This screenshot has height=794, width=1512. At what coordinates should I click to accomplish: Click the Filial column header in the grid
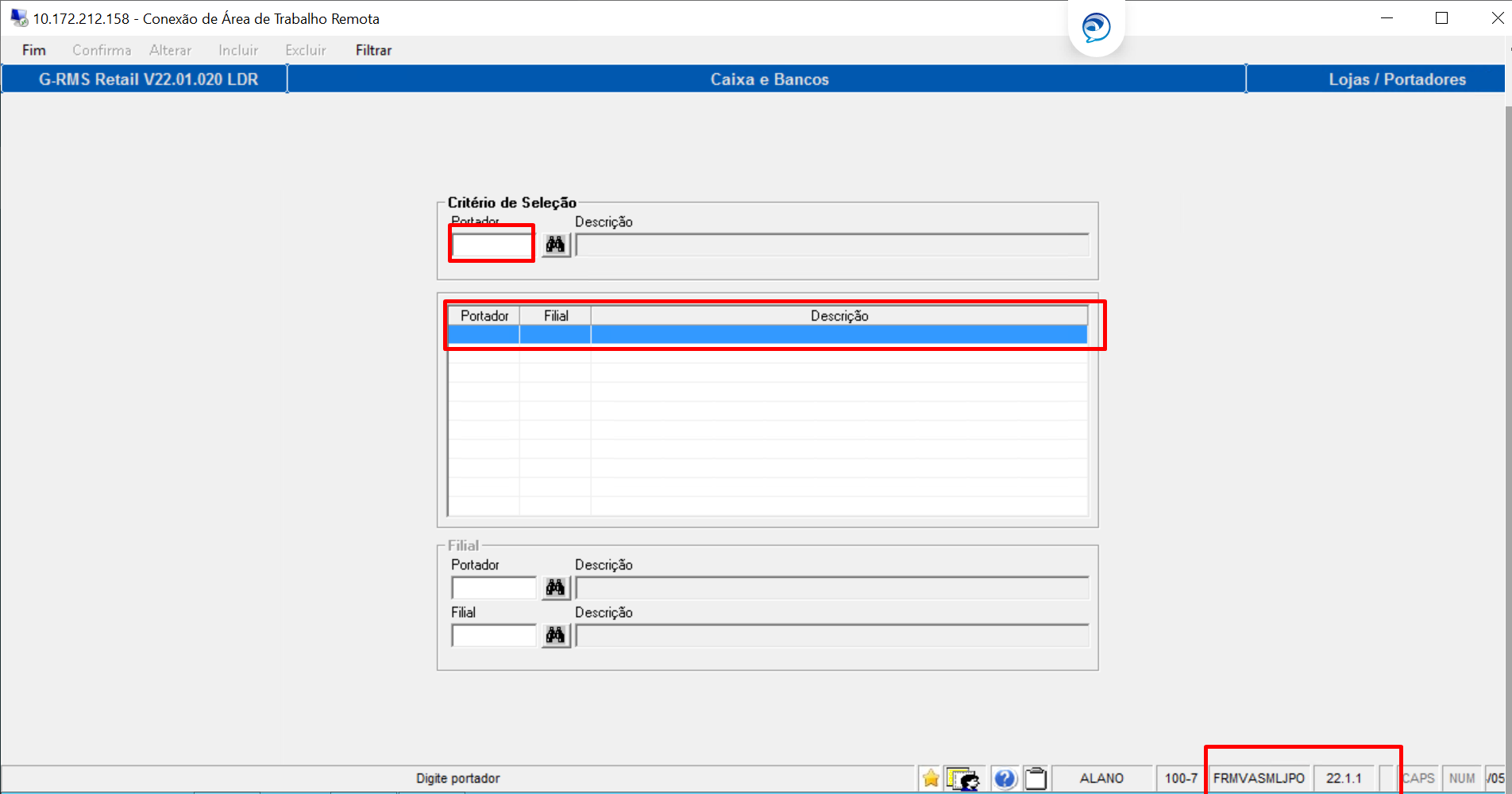556,316
